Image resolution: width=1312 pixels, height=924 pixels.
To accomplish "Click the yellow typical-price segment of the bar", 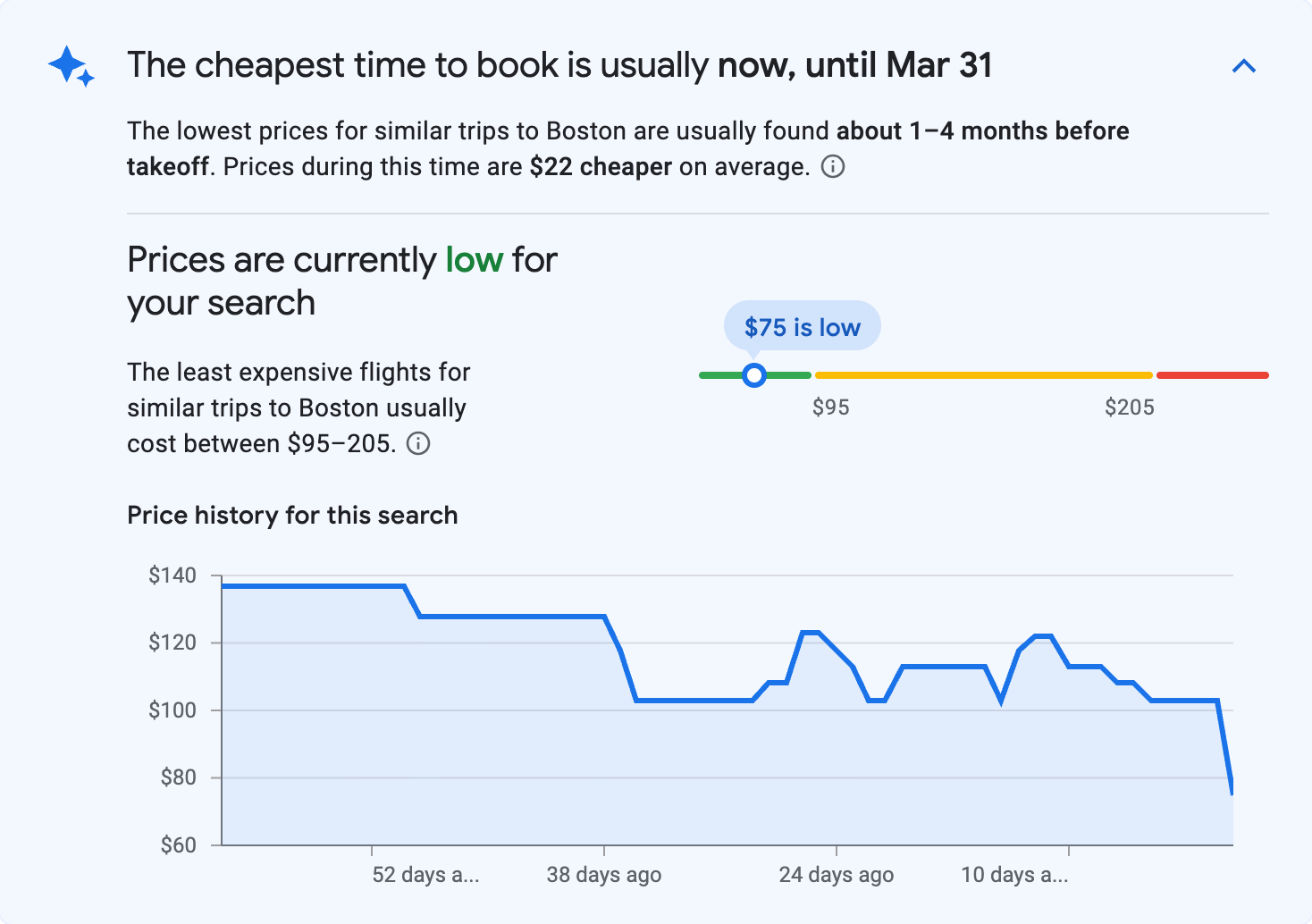I will point(983,374).
